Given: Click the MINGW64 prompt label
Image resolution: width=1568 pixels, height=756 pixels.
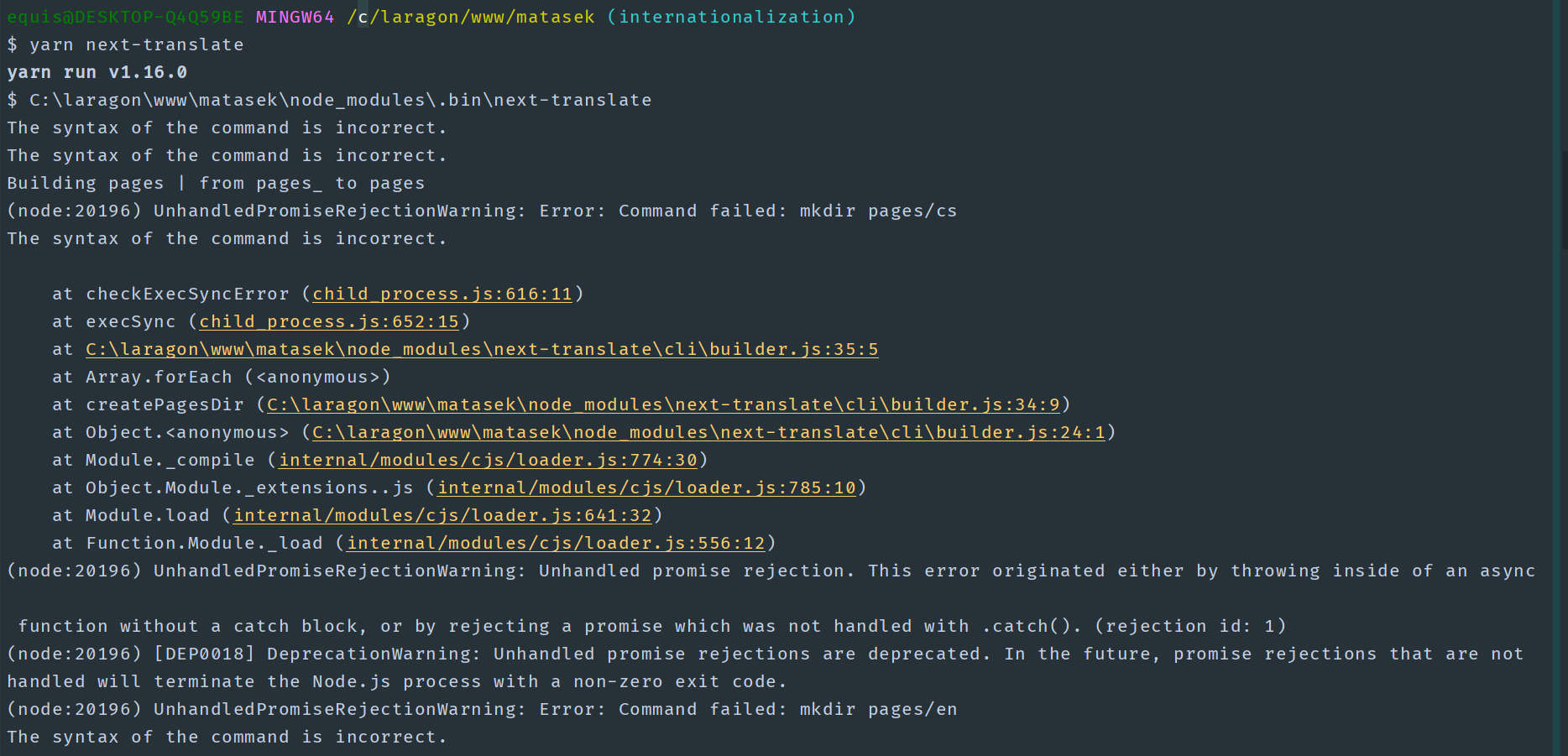Looking at the screenshot, I should point(295,17).
